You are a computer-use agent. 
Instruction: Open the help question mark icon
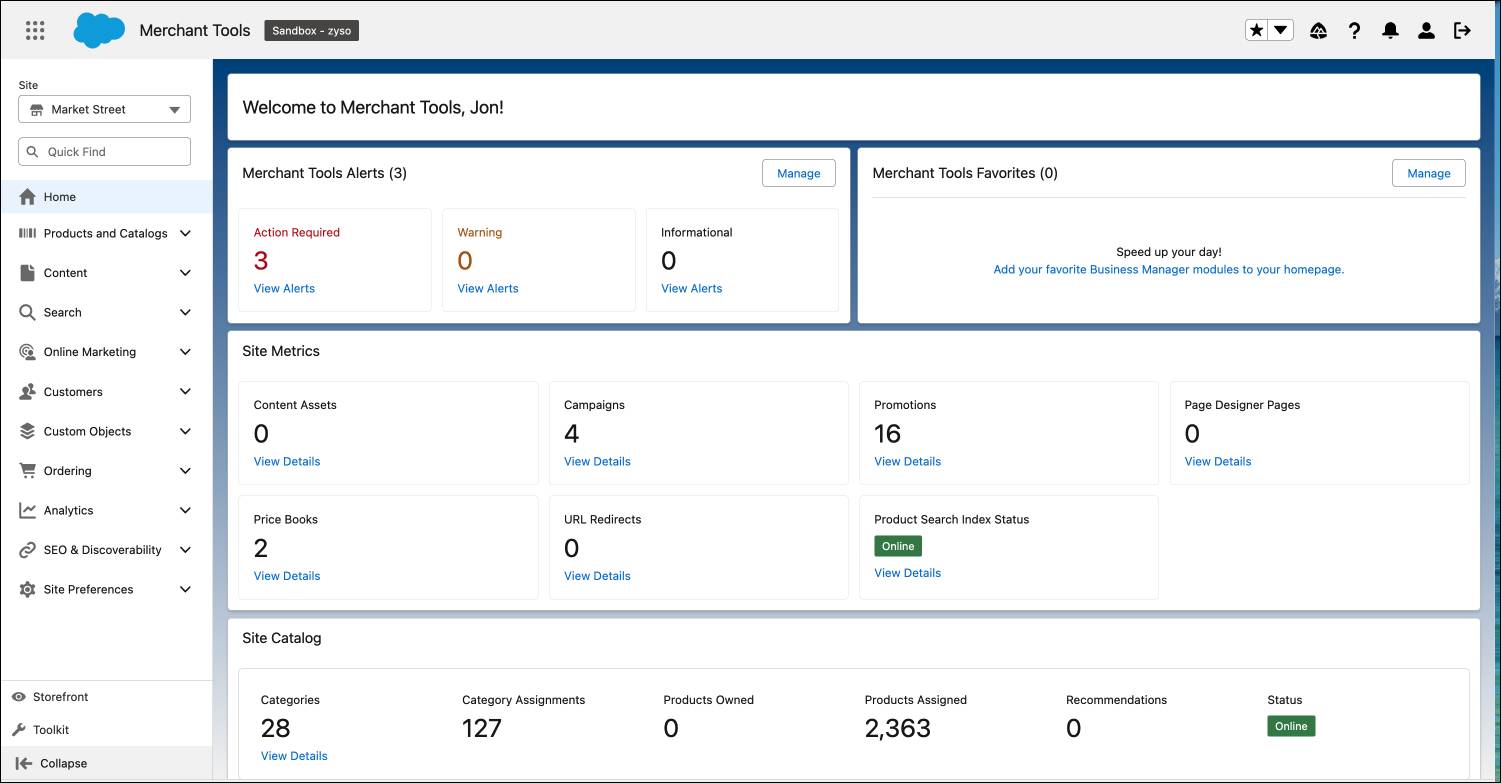pos(1354,31)
